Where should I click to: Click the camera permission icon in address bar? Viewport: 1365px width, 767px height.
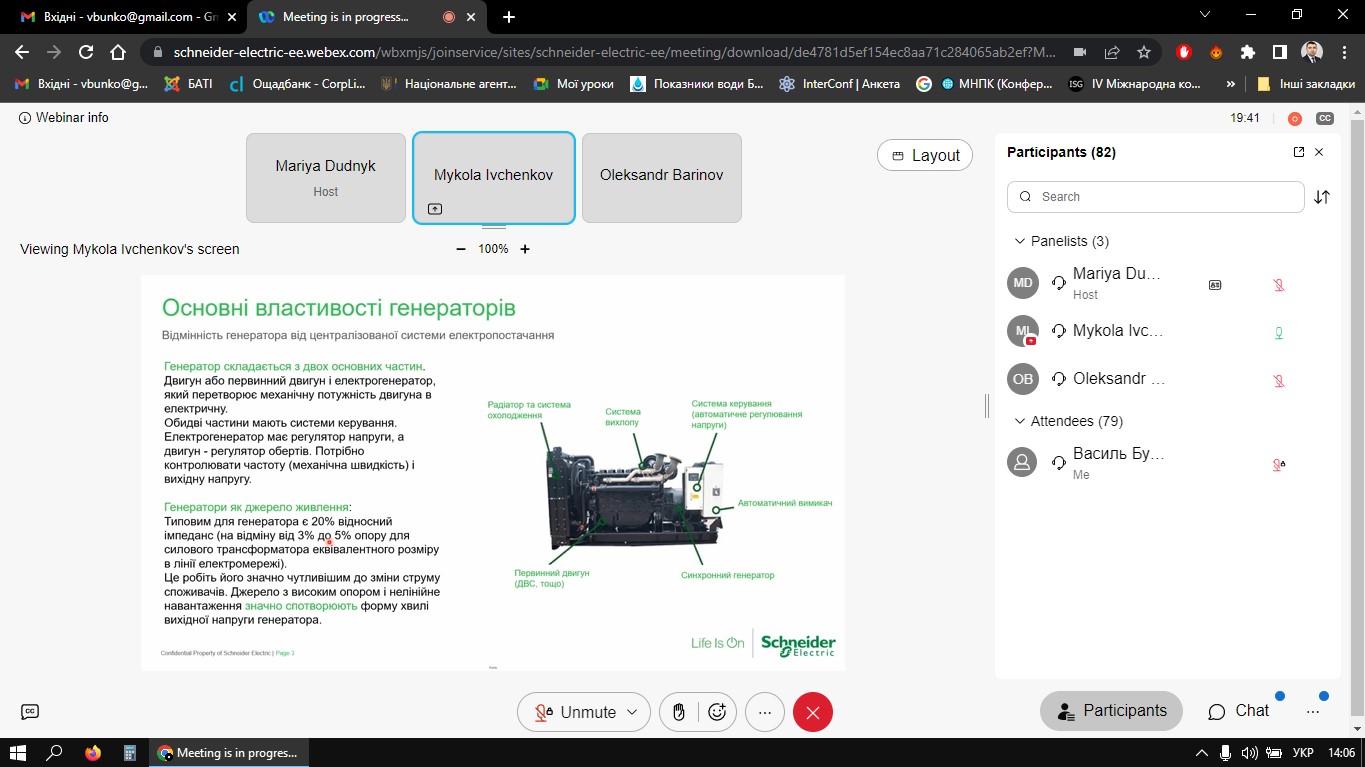coord(1080,52)
